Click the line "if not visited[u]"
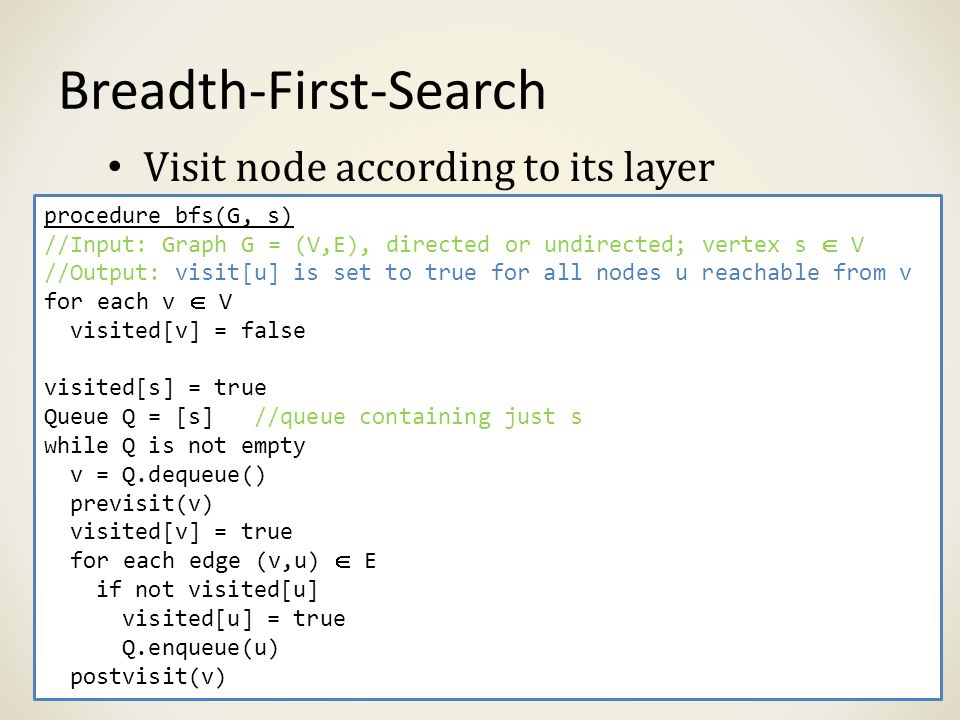Viewport: 960px width, 720px height. pyautogui.click(x=207, y=590)
